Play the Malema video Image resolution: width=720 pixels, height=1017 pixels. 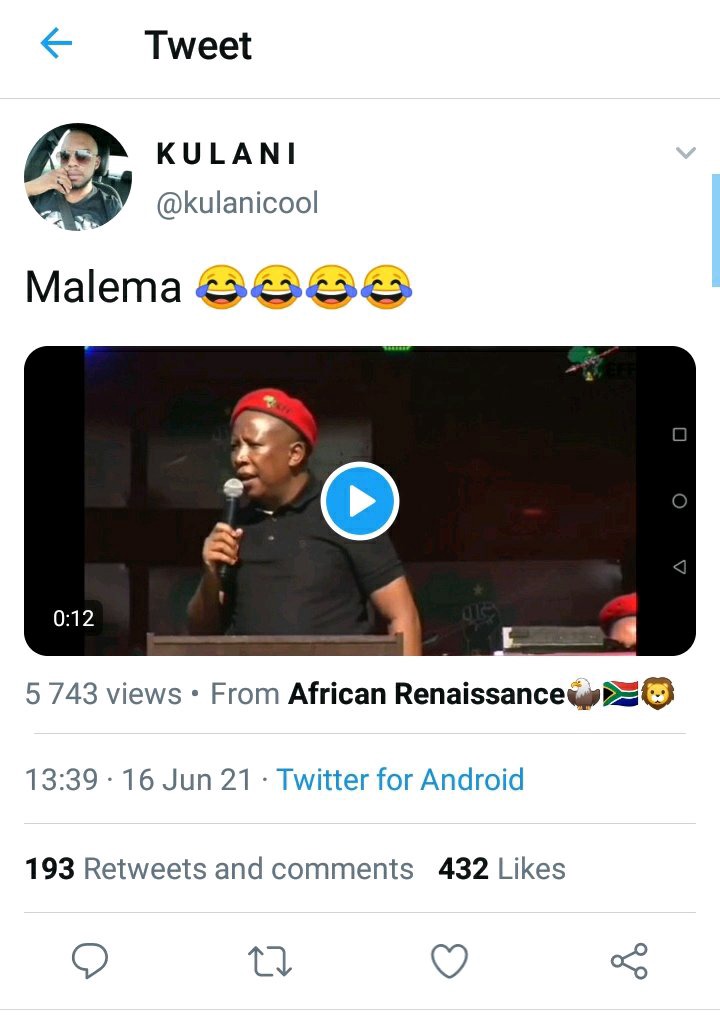(360, 501)
